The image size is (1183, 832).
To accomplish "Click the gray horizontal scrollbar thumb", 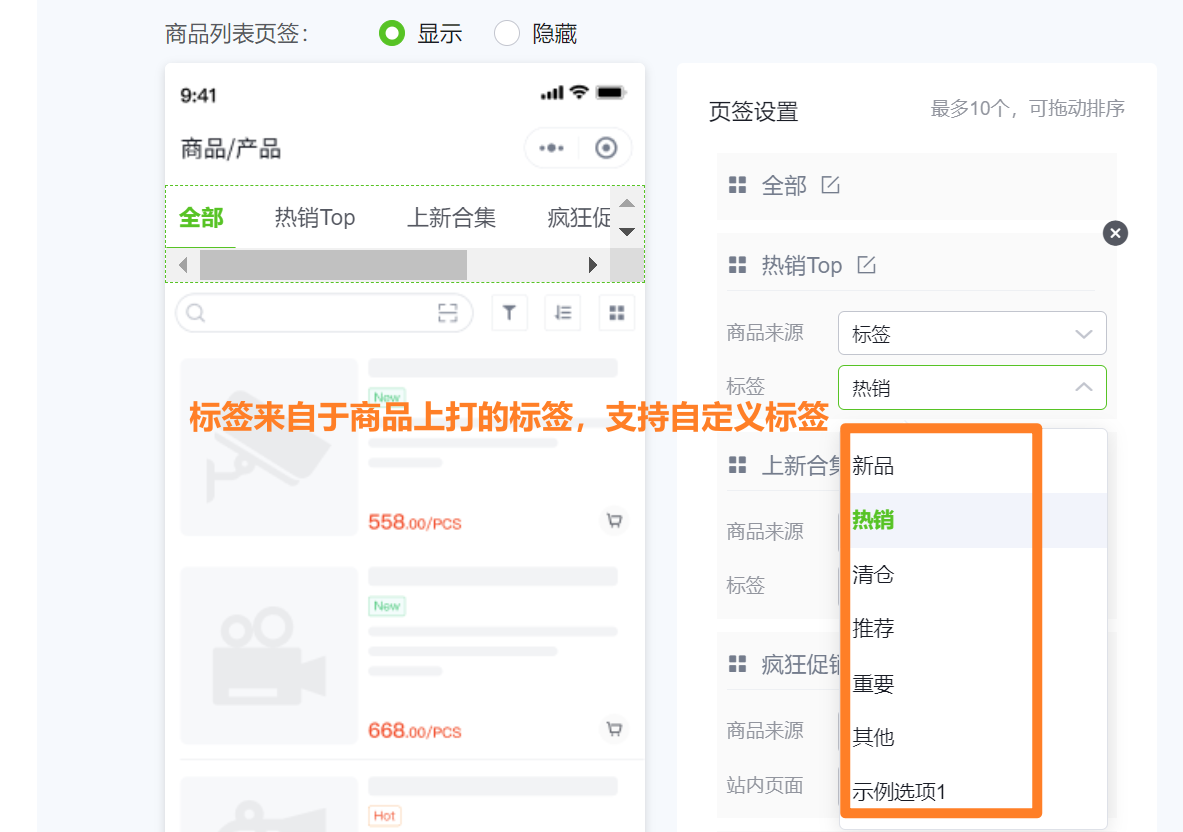I will 333,266.
